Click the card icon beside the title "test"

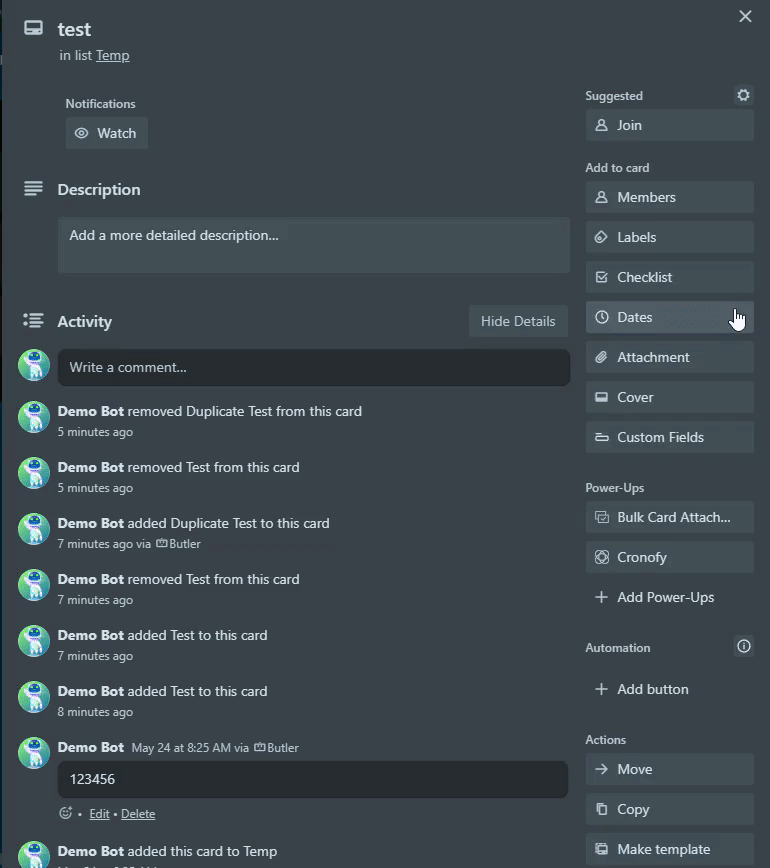[32, 30]
